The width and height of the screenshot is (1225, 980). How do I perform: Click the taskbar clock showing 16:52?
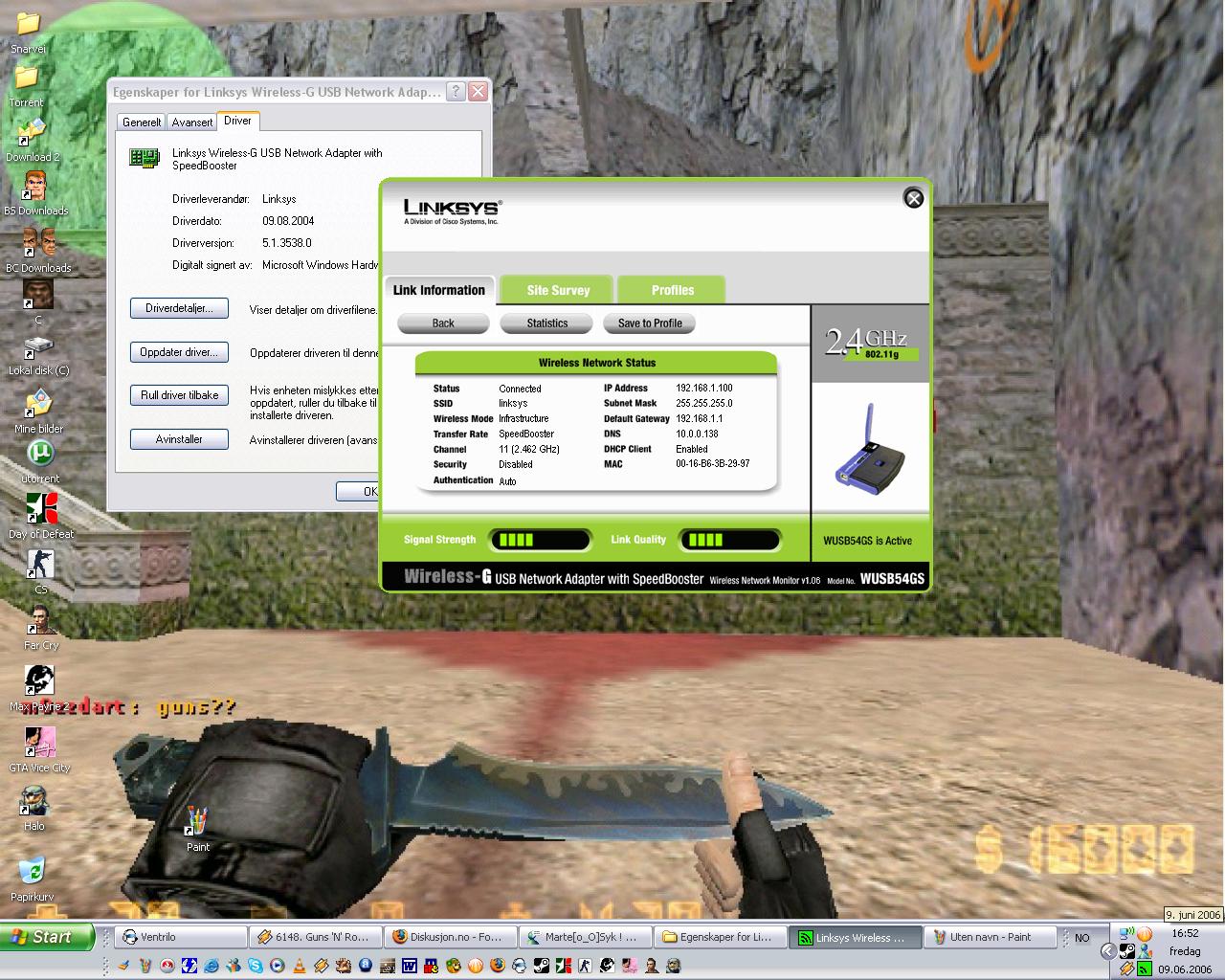point(1185,933)
